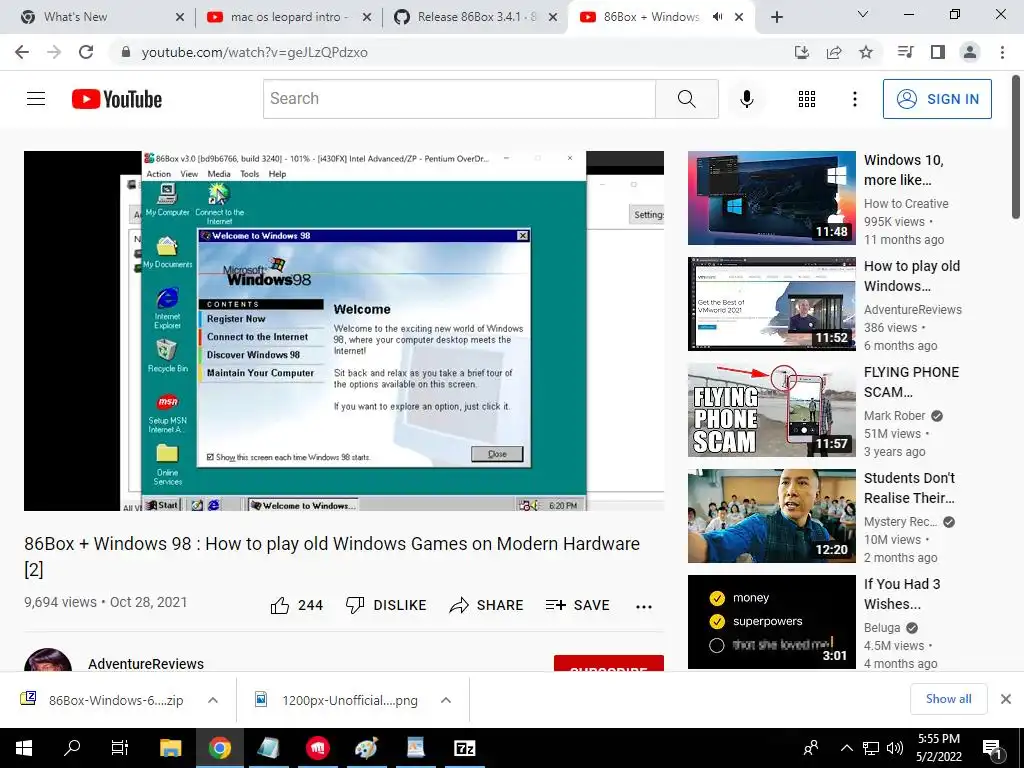
Task: Open the YouTube hamburger guide menu
Action: 36,99
